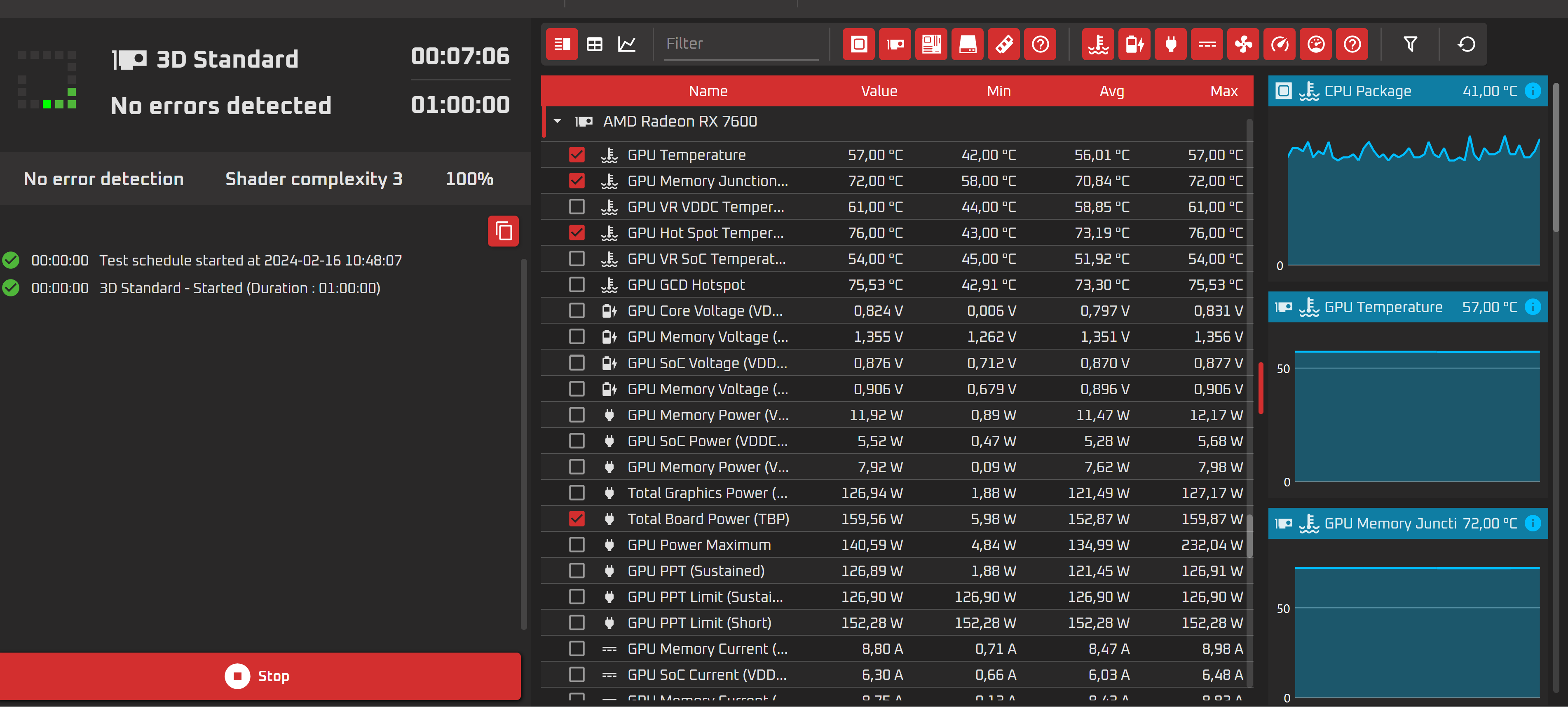Click the Filter text field
1568x707 pixels.
(740, 44)
